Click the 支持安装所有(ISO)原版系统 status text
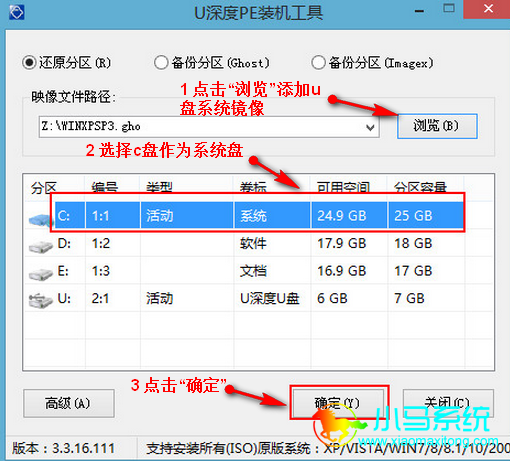This screenshot has width=510, height=461. tap(229, 448)
